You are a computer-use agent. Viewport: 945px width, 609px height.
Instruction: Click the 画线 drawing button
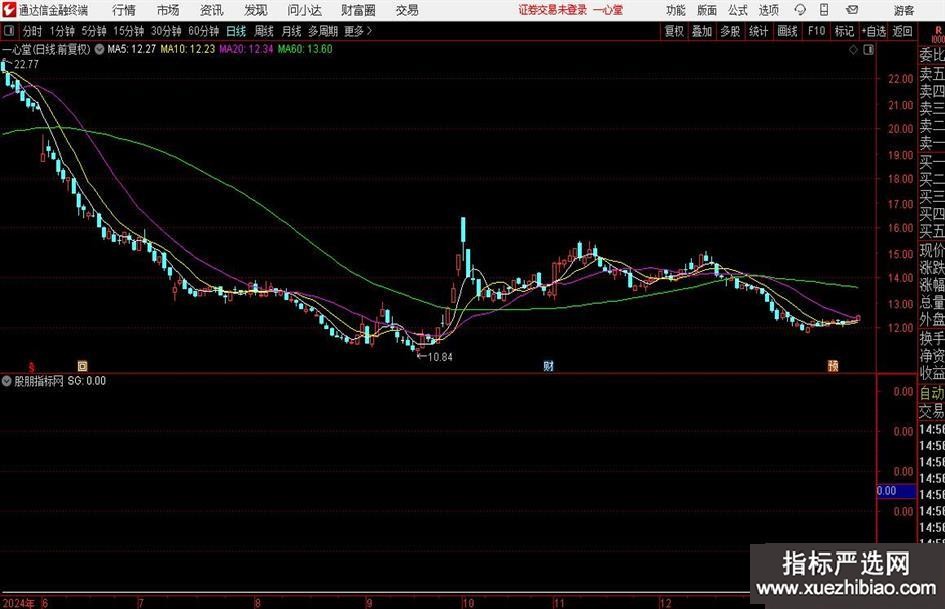tap(788, 31)
